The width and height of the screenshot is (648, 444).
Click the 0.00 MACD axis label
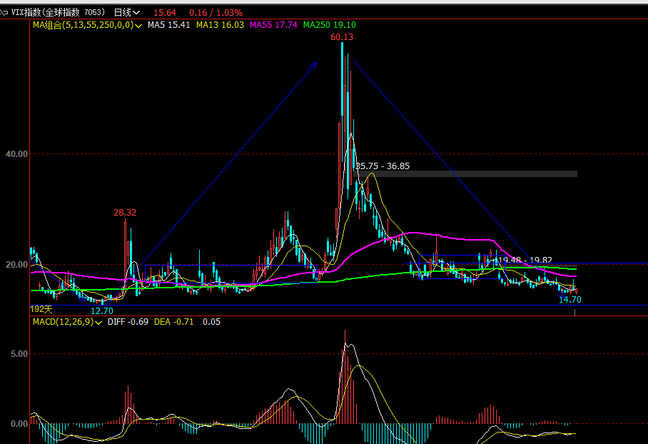(x=19, y=424)
